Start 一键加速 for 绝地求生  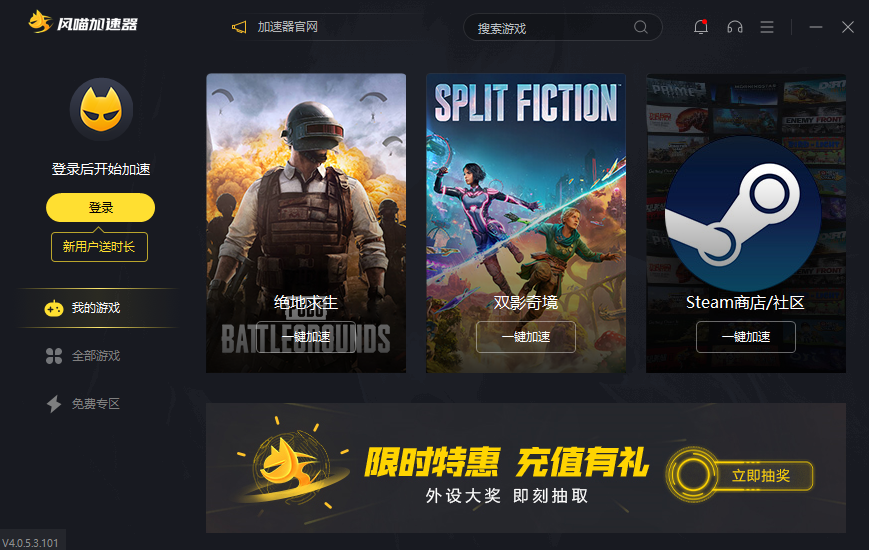point(306,337)
